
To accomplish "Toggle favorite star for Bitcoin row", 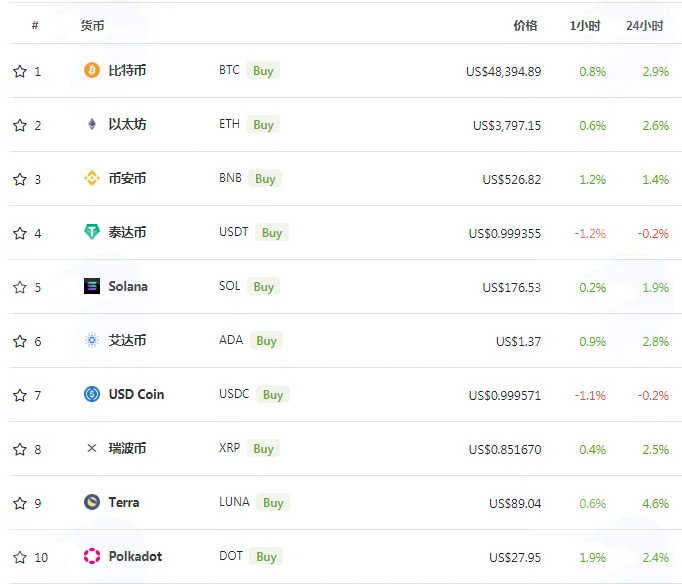I will [x=20, y=71].
